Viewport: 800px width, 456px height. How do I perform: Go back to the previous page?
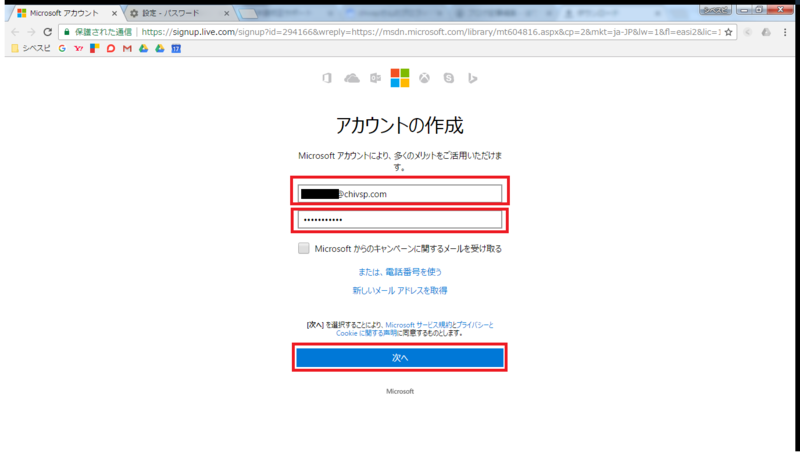(x=15, y=32)
